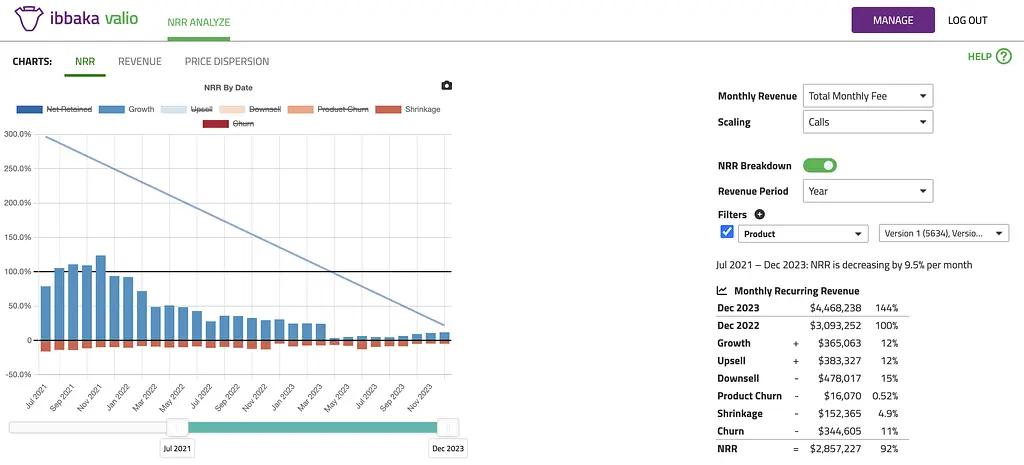This screenshot has height=465, width=1024.
Task: Open the Revenue Period dropdown
Action: [867, 191]
